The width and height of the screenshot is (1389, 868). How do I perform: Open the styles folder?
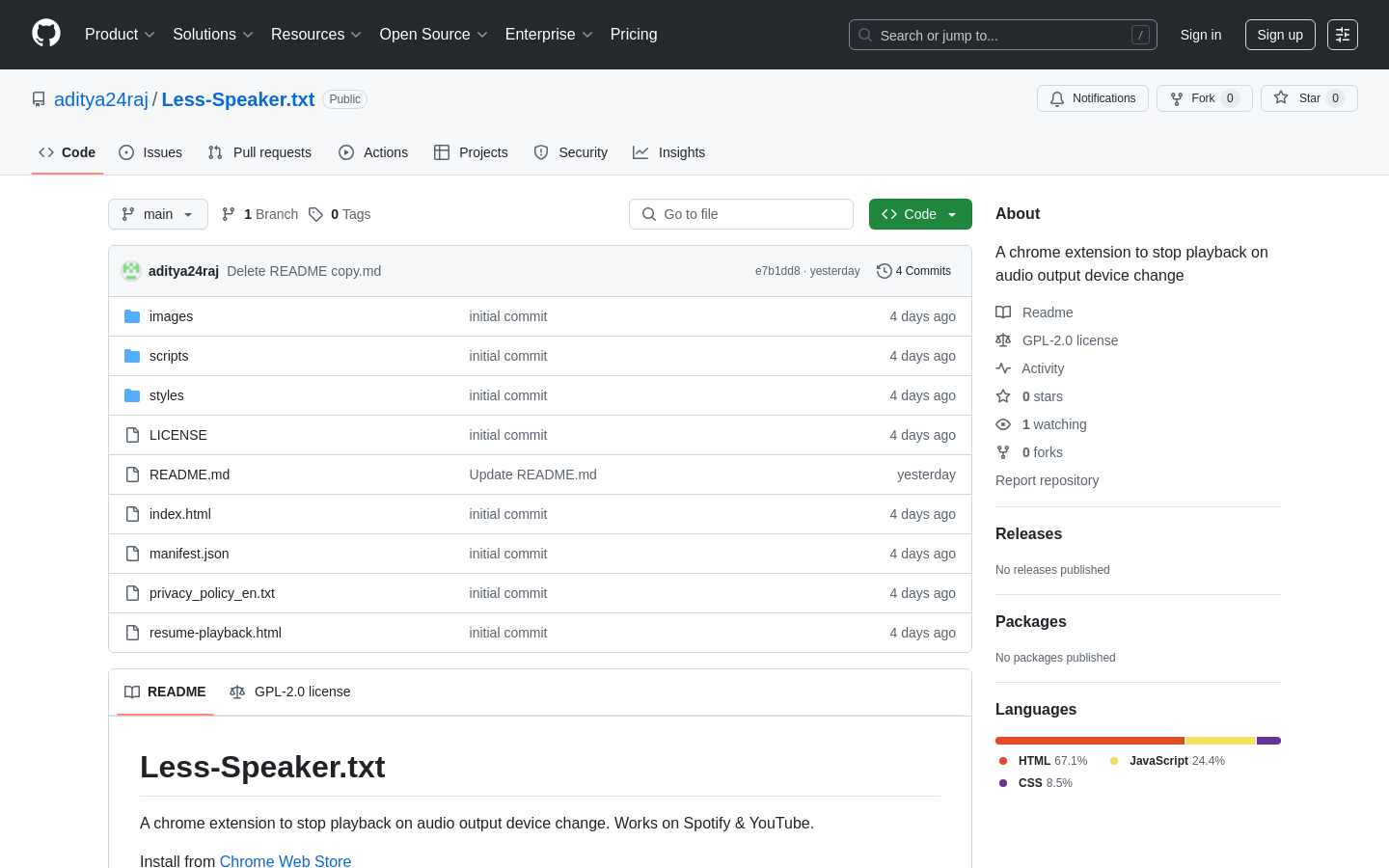click(167, 395)
